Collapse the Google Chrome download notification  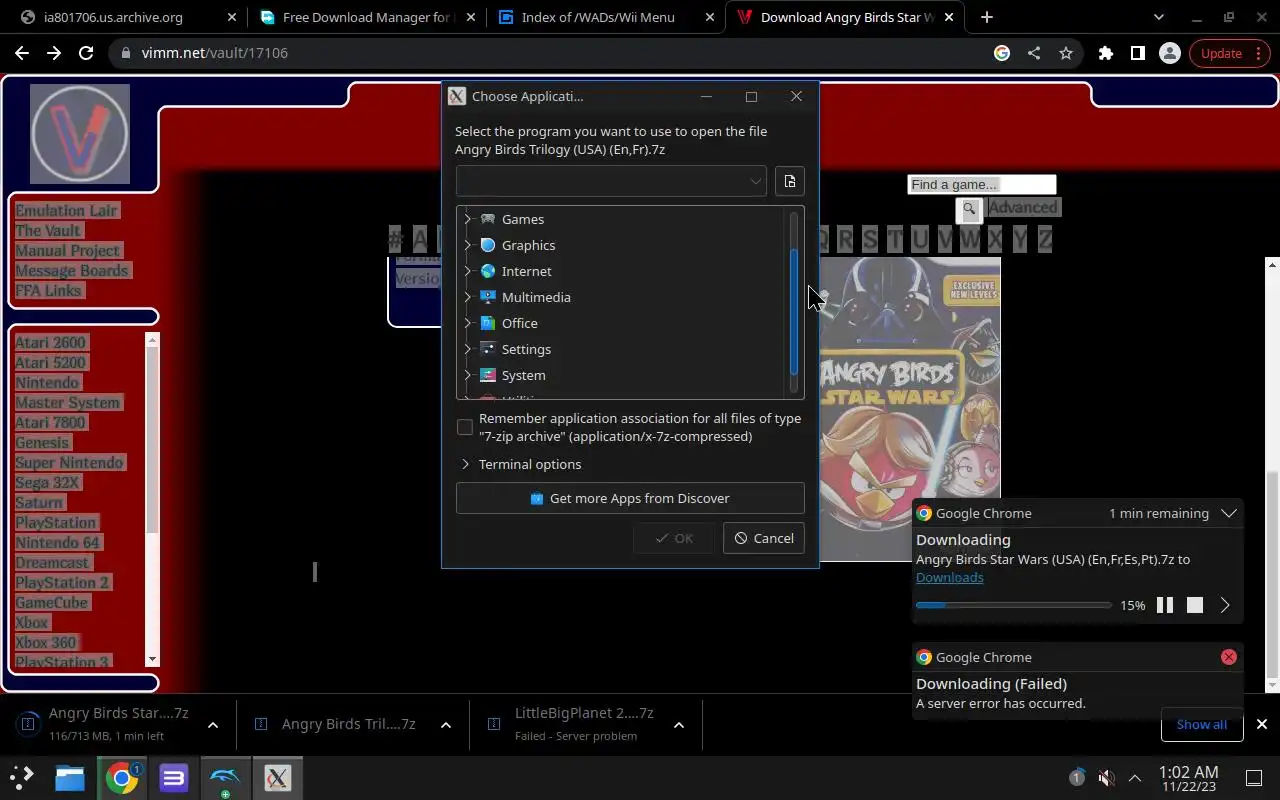1229,513
